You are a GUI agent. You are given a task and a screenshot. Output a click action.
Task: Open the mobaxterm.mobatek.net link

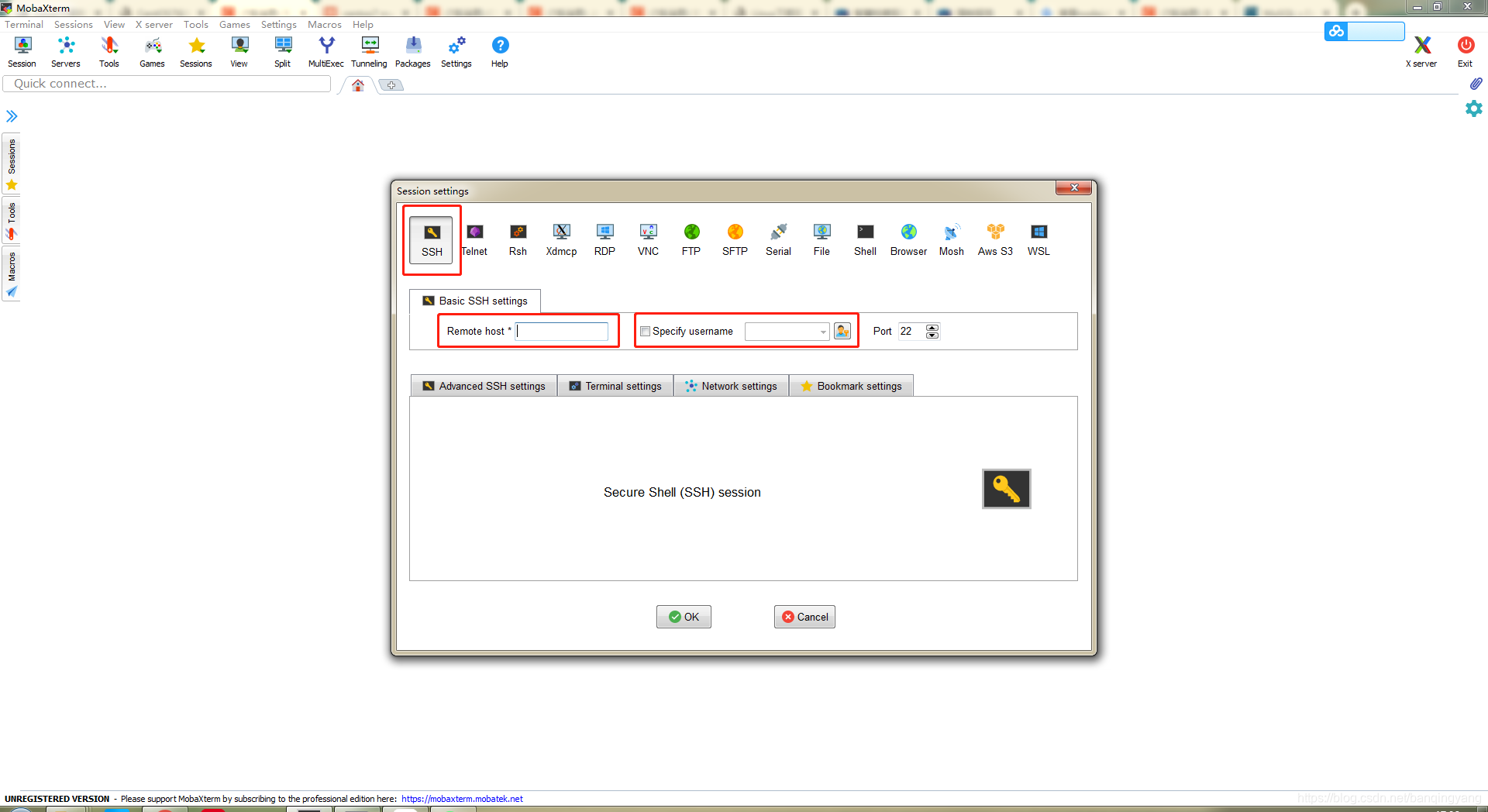click(462, 799)
